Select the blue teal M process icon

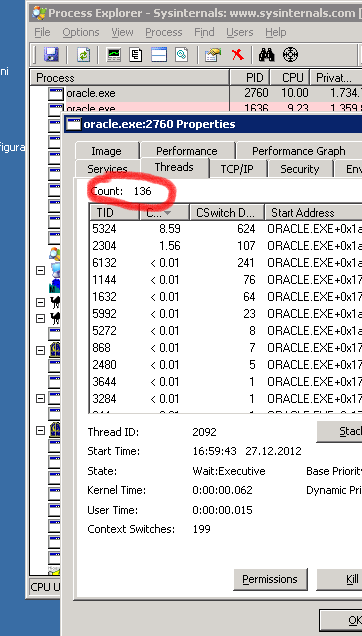pos(55,286)
